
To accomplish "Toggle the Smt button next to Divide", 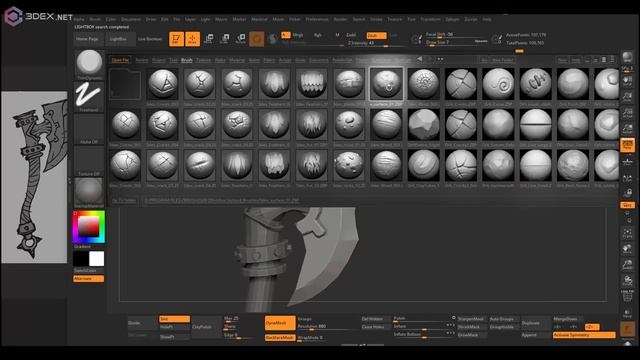I will (x=174, y=319).
